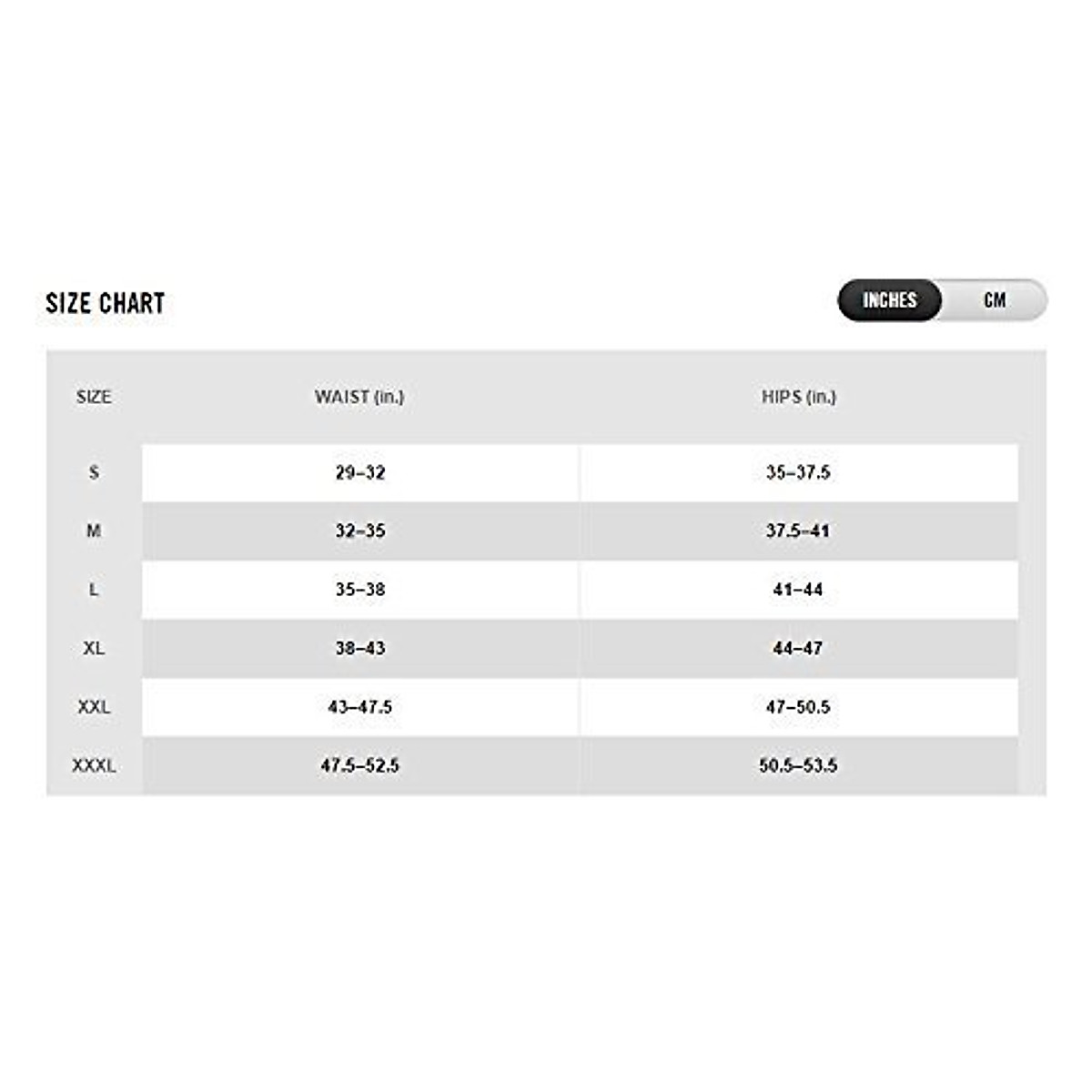1092x1092 pixels.
Task: Choose the XL size row label
Action: click(x=94, y=648)
